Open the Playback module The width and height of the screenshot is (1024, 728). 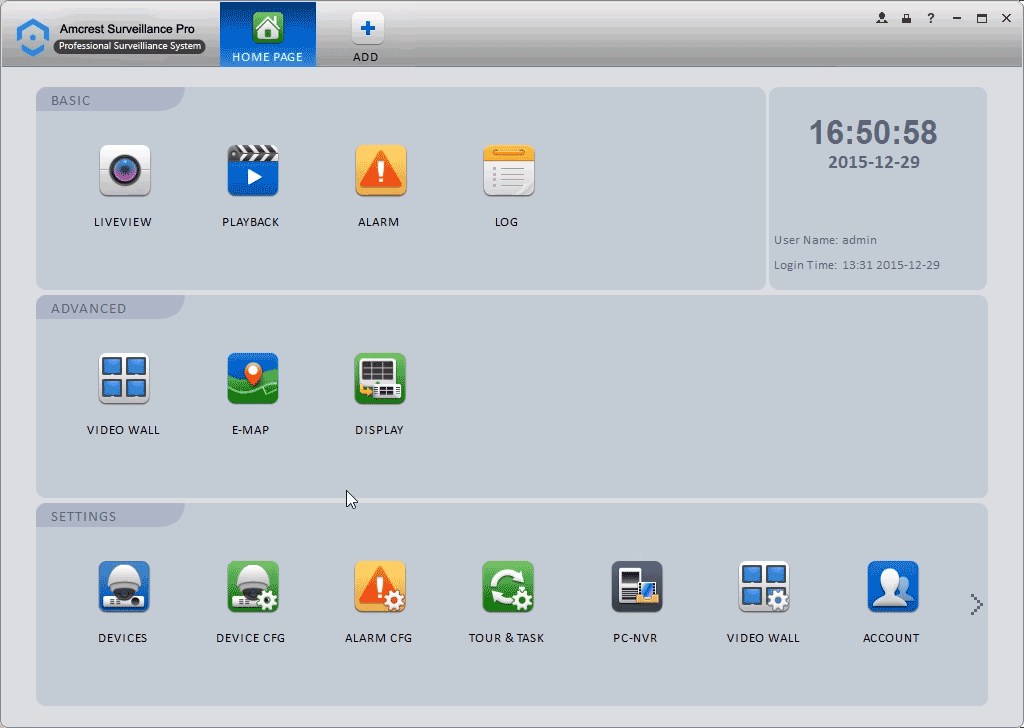click(x=253, y=170)
